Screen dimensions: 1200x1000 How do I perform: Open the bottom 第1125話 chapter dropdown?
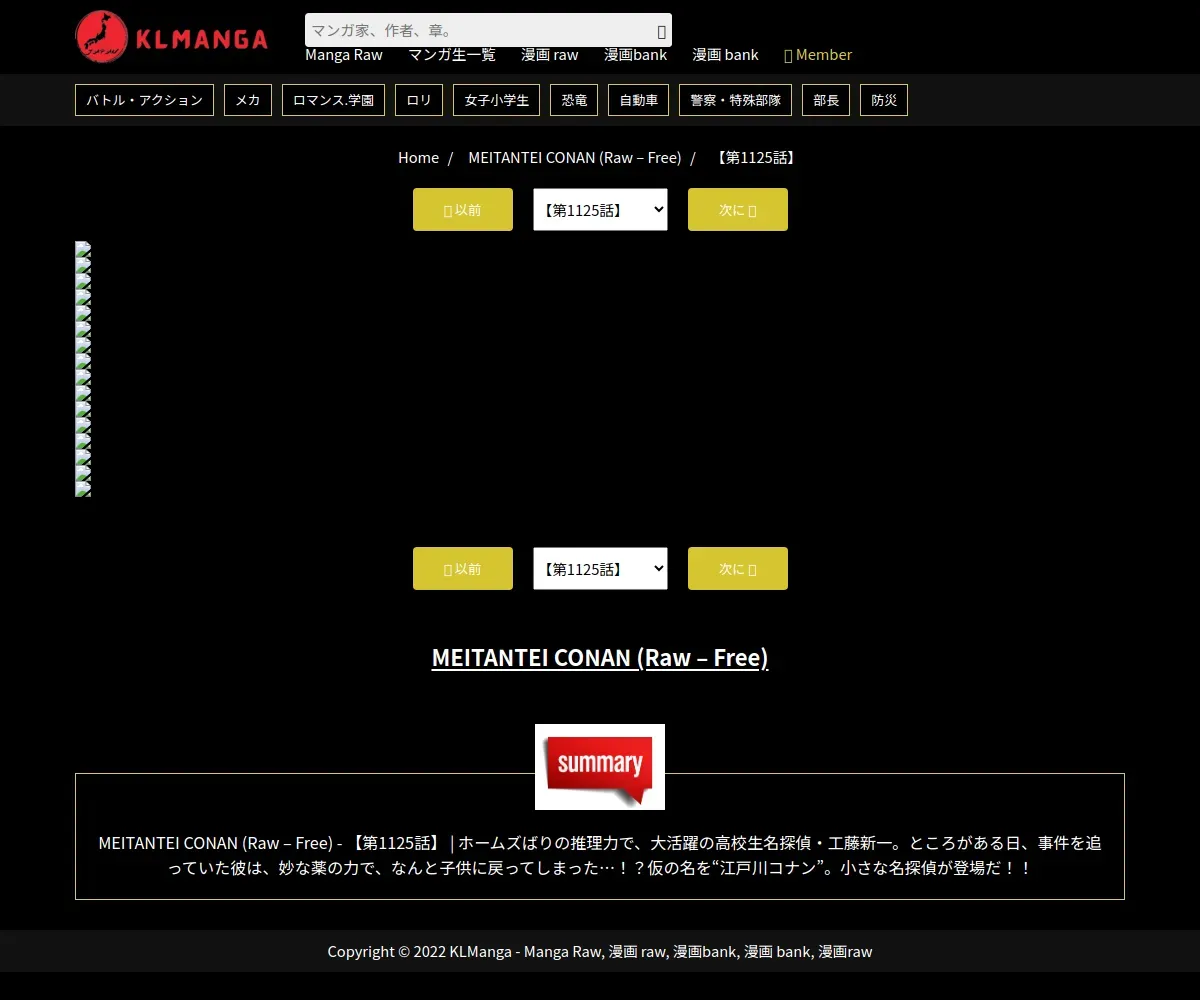pos(600,568)
